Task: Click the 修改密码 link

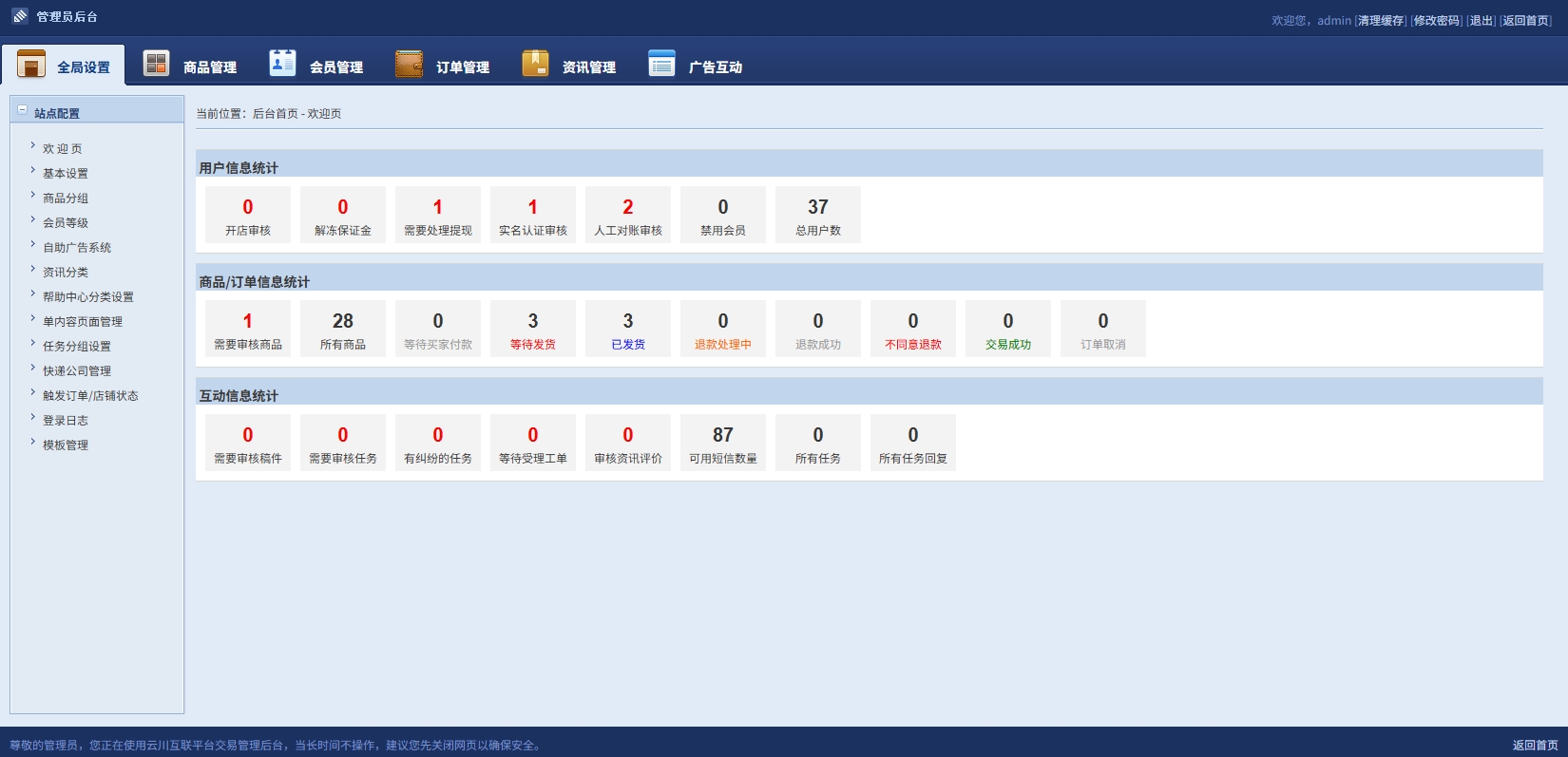Action: [x=1436, y=21]
